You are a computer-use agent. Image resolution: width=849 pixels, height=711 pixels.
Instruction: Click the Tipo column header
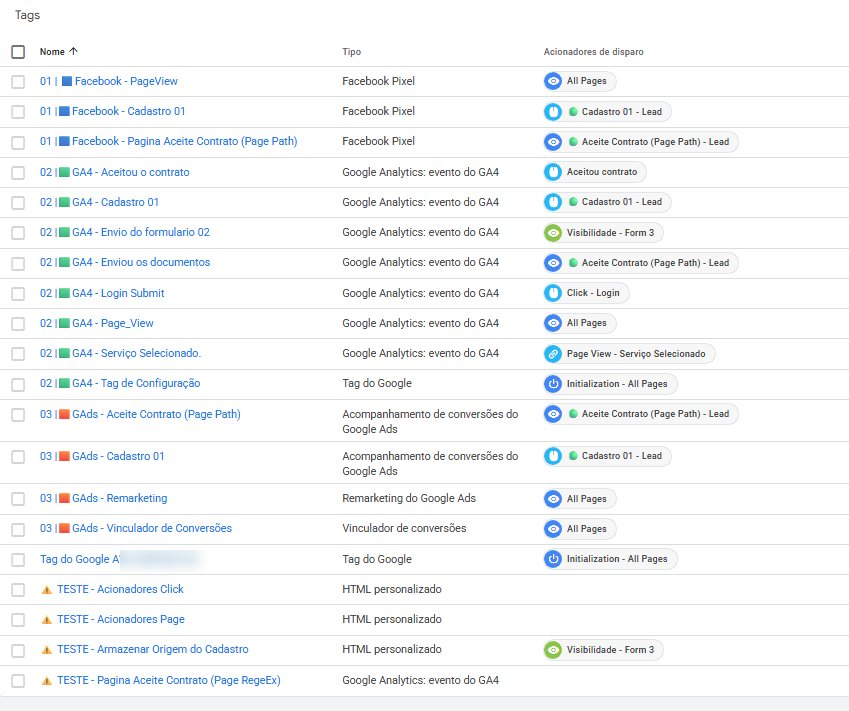coord(351,51)
